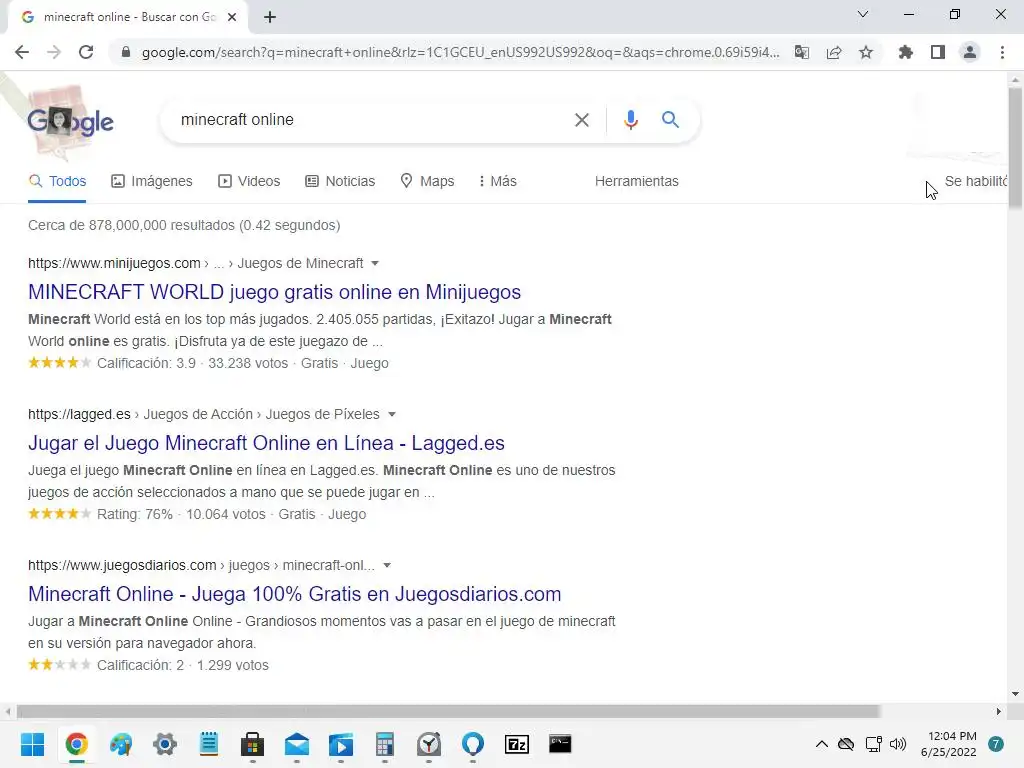The width and height of the screenshot is (1024, 768).
Task: Click the Calificación: 3.9 rating text
Action: (146, 363)
